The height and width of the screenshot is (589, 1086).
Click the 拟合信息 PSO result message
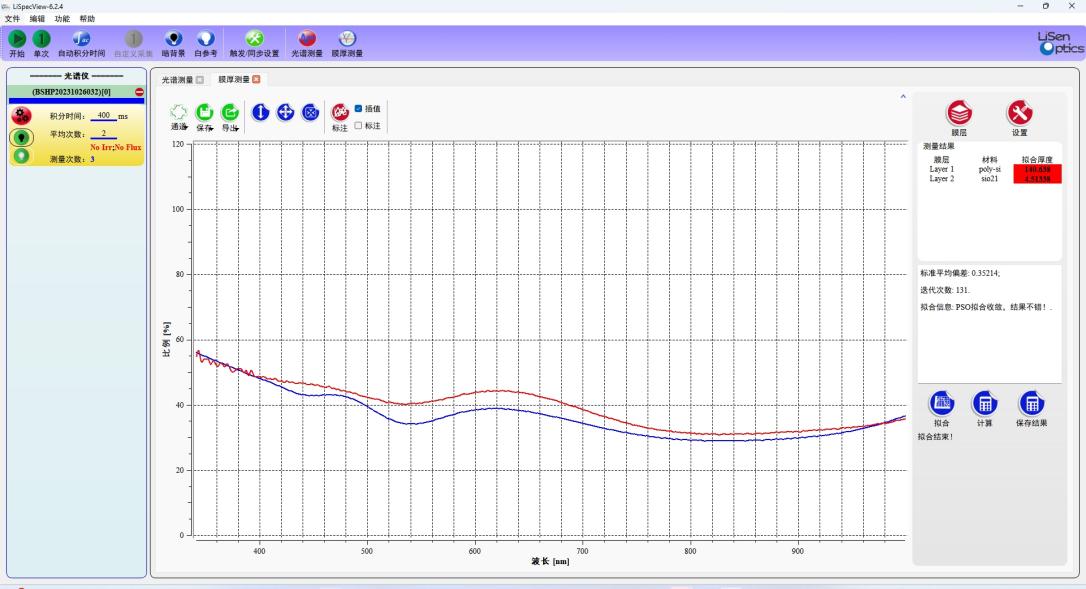coord(986,307)
